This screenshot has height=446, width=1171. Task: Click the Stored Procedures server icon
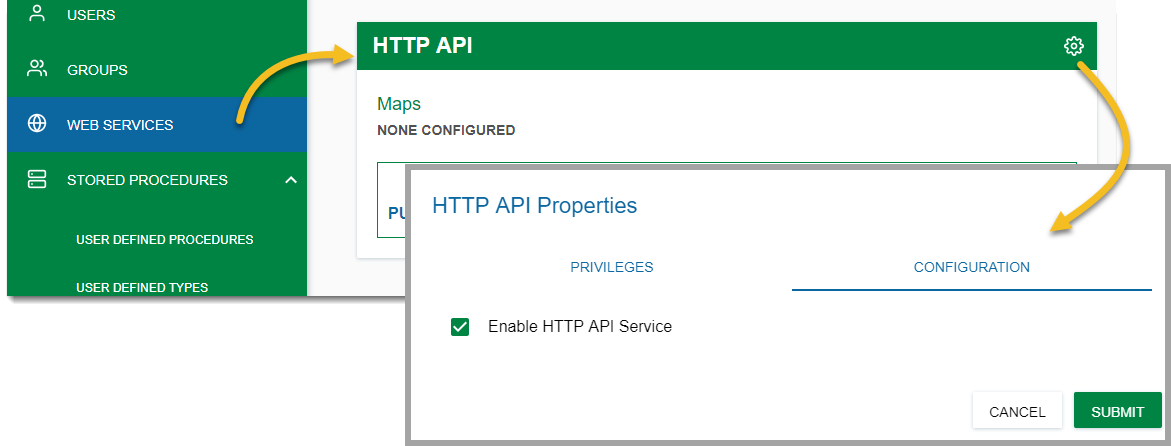click(x=37, y=179)
